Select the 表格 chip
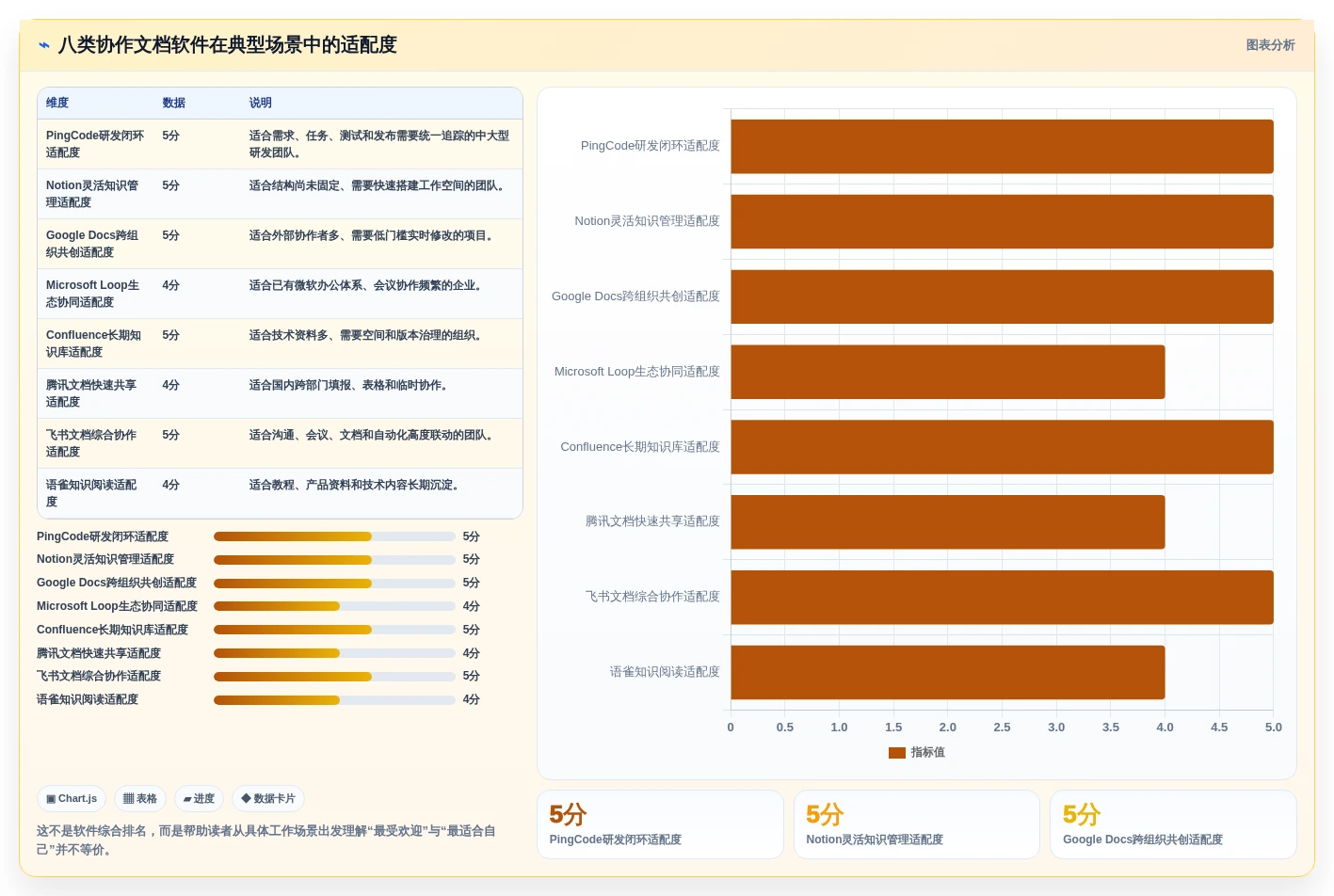Viewport: 1334px width, 896px height. pyautogui.click(x=140, y=799)
